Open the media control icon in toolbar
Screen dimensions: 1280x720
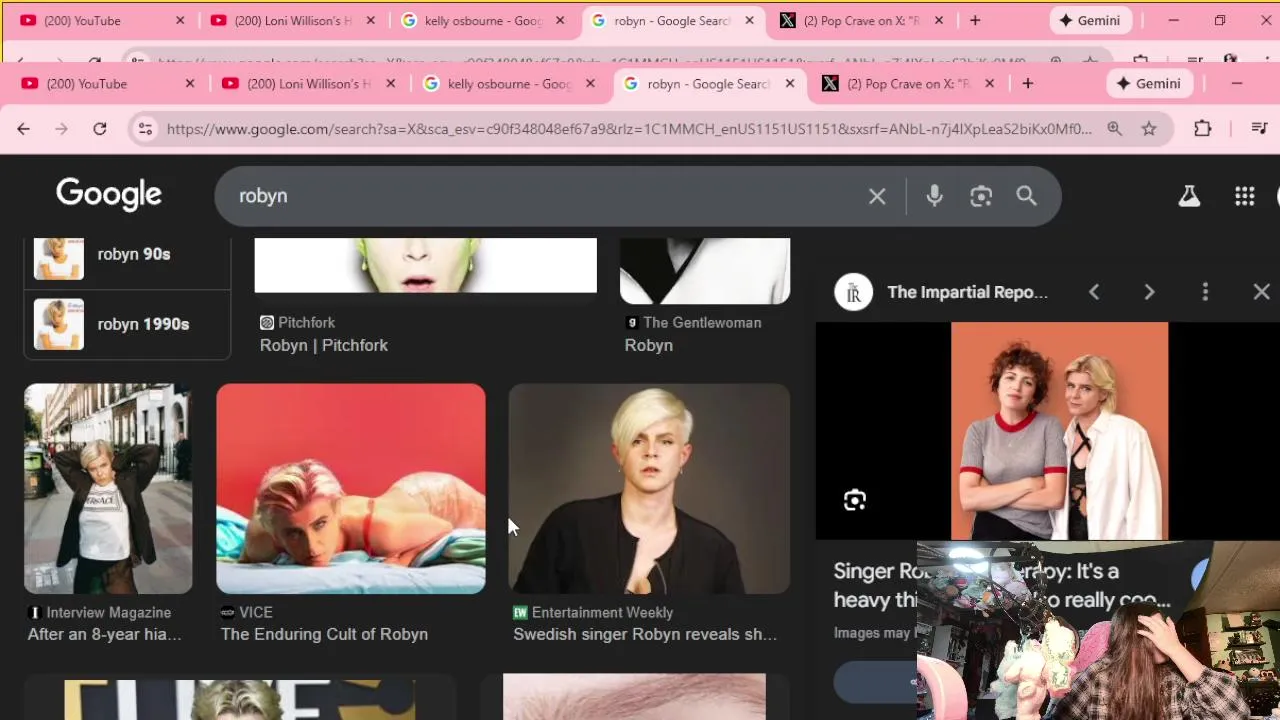(1259, 128)
